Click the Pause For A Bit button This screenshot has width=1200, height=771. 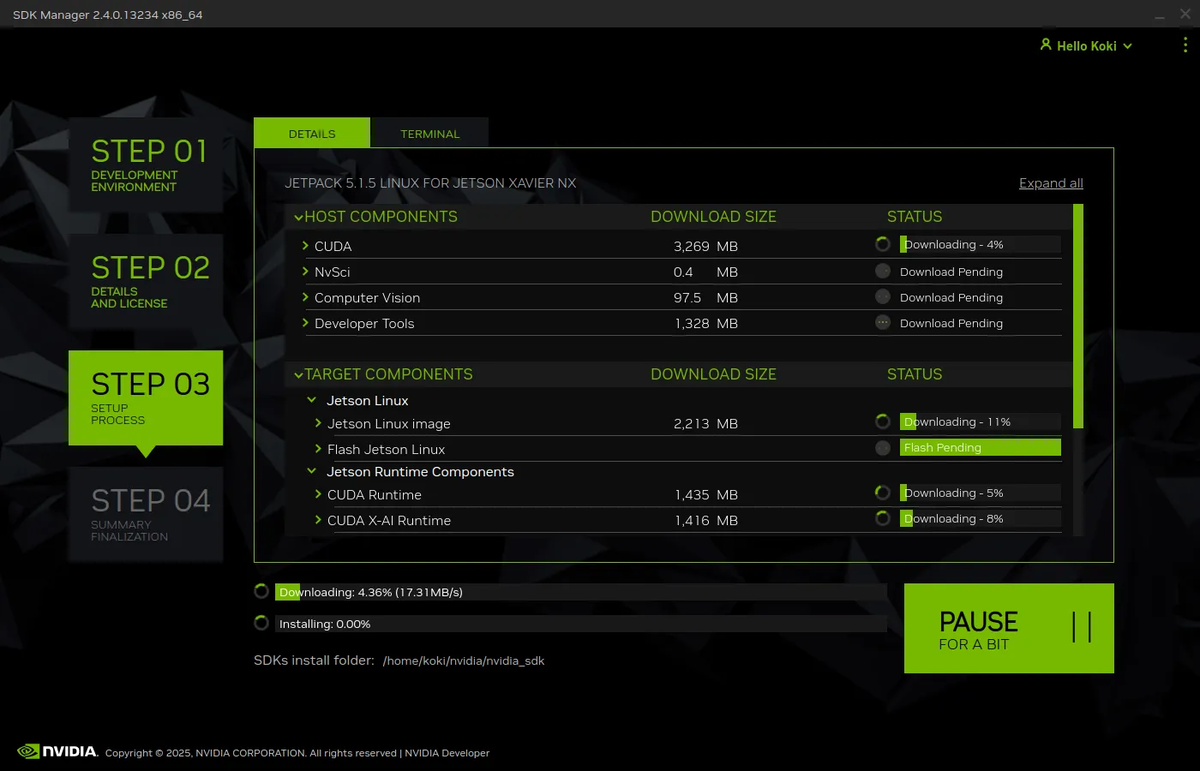coord(1009,628)
